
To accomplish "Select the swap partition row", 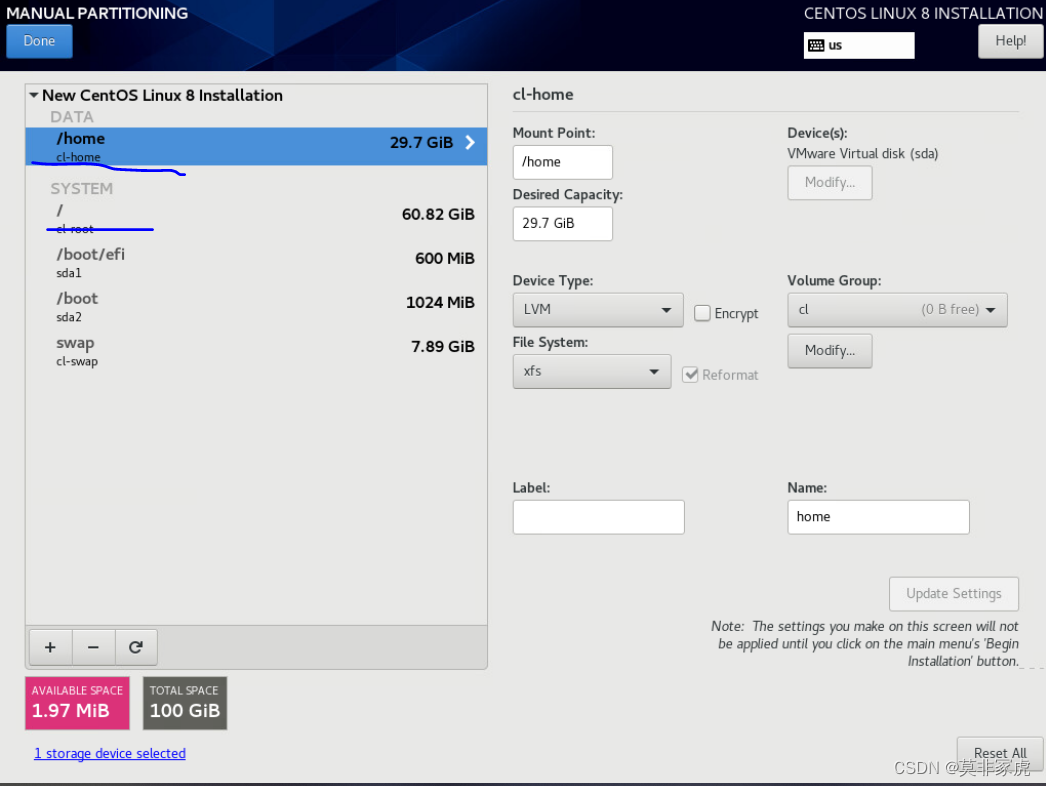I will click(x=256, y=350).
